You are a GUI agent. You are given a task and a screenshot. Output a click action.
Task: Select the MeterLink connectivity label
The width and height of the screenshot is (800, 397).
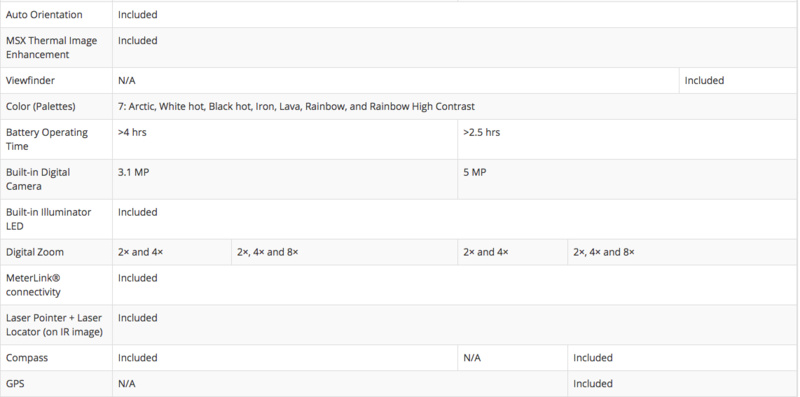coord(33,285)
